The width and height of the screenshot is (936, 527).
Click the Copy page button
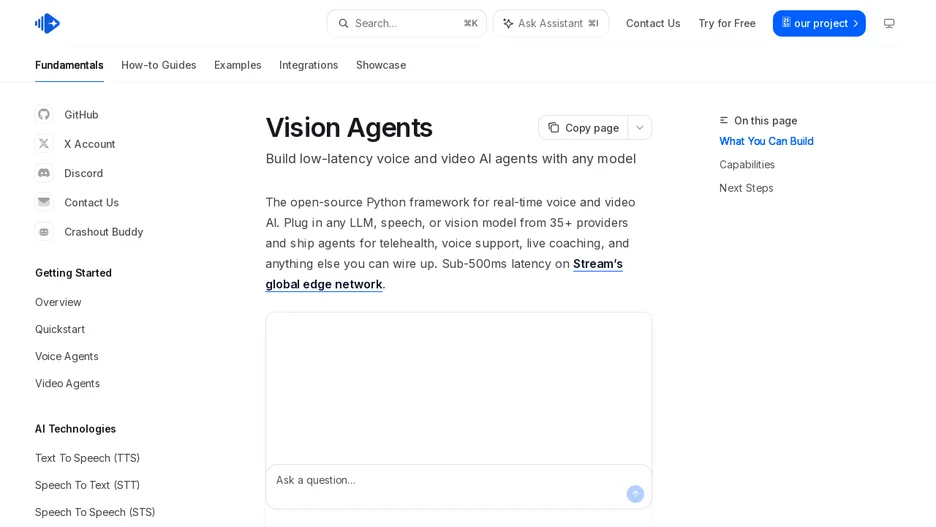tap(583, 128)
